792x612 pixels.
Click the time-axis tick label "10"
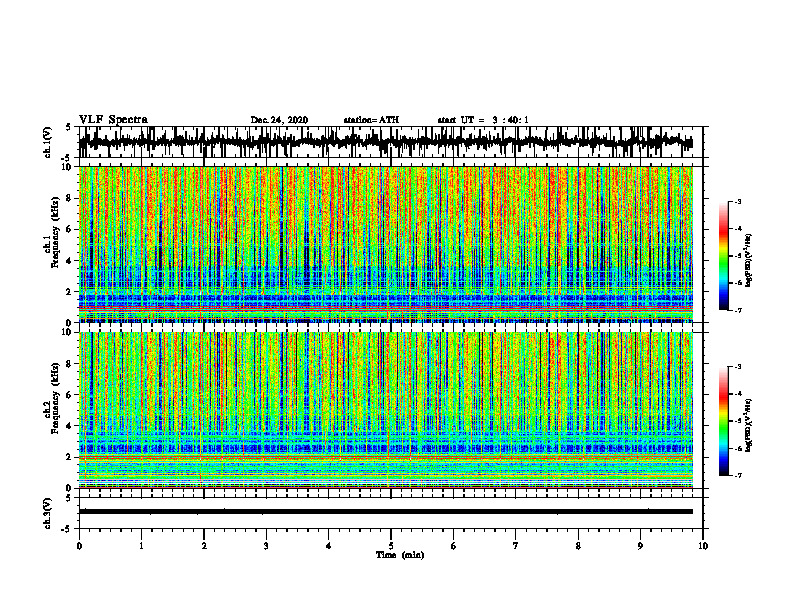click(x=703, y=546)
